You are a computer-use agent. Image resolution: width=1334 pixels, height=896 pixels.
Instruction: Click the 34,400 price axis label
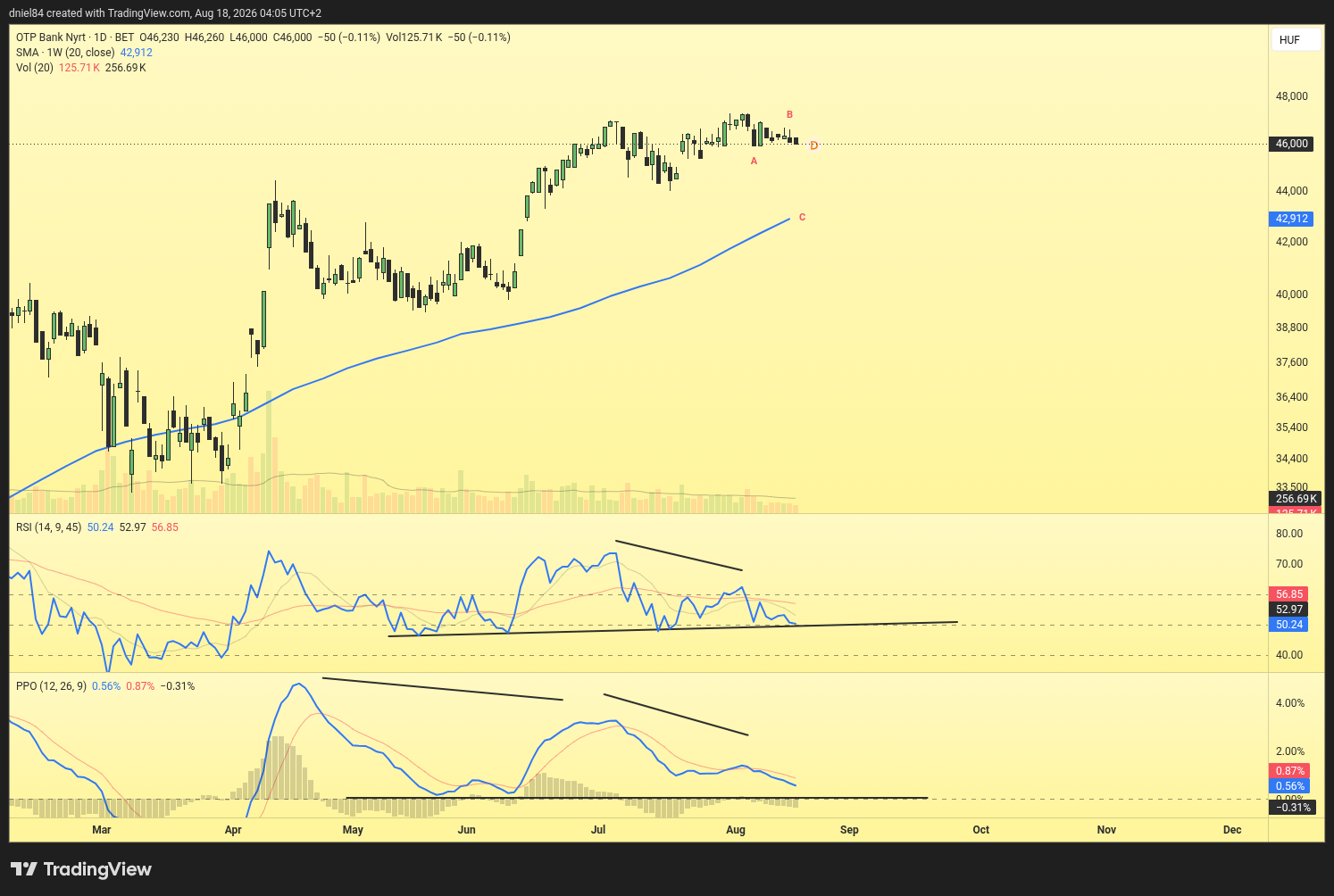[x=1291, y=459]
